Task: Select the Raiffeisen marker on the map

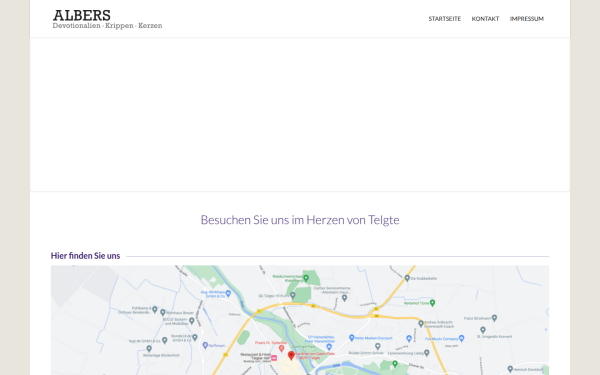Action: pyautogui.click(x=205, y=345)
